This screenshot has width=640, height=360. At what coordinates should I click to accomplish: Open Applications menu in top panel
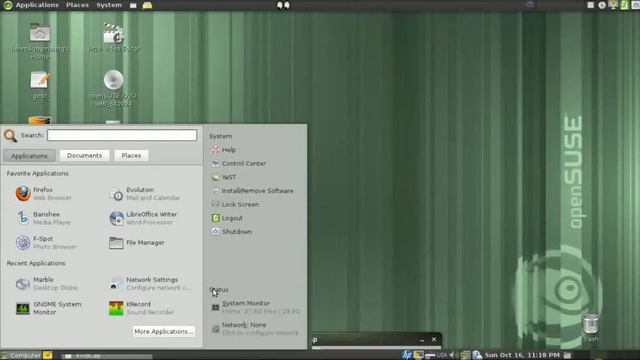tap(37, 5)
